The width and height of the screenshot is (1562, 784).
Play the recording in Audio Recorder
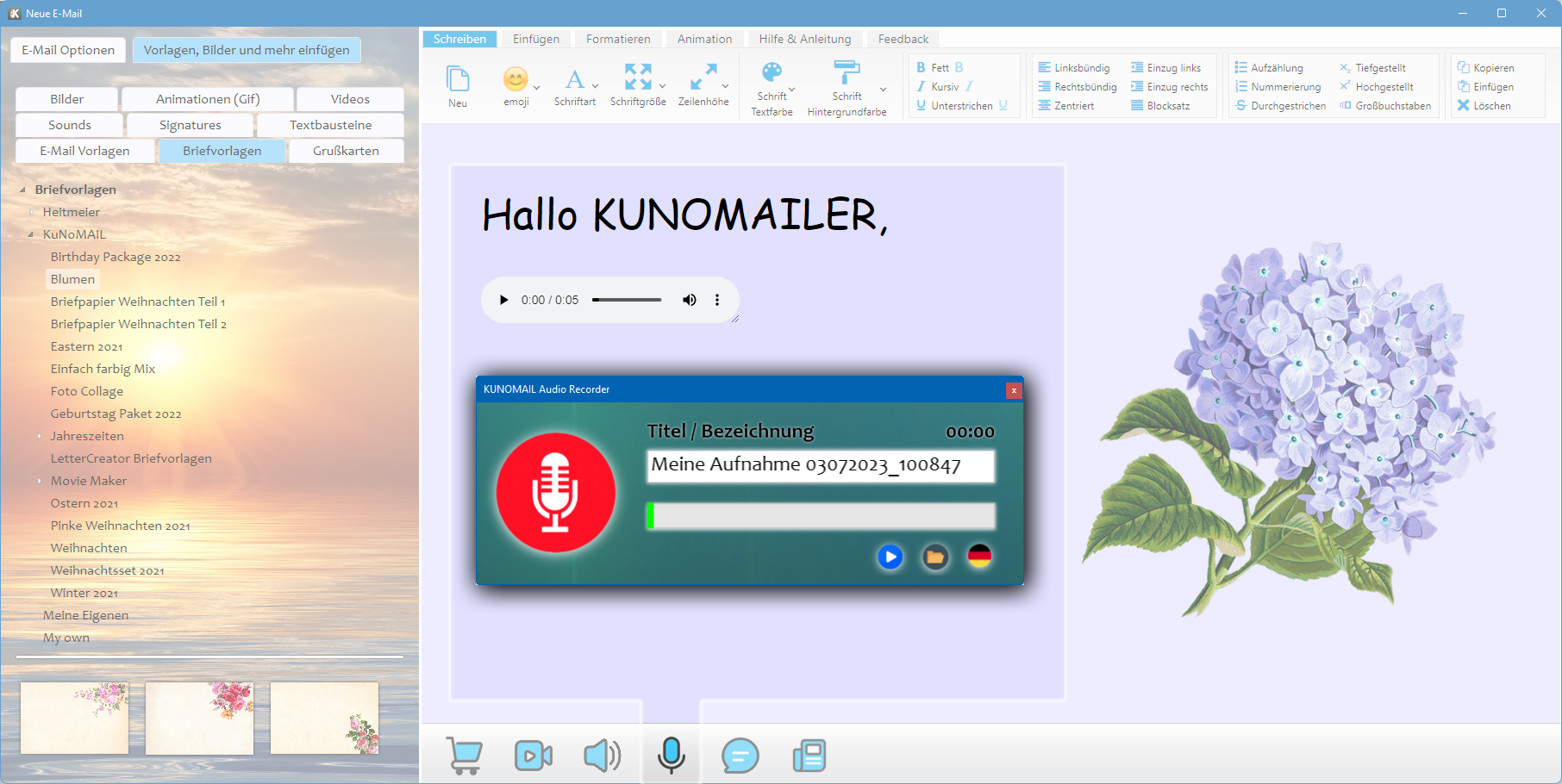(890, 557)
